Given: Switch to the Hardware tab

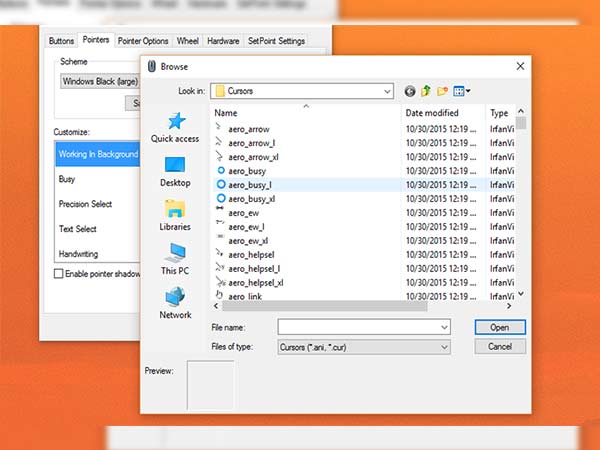Looking at the screenshot, I should tap(222, 41).
